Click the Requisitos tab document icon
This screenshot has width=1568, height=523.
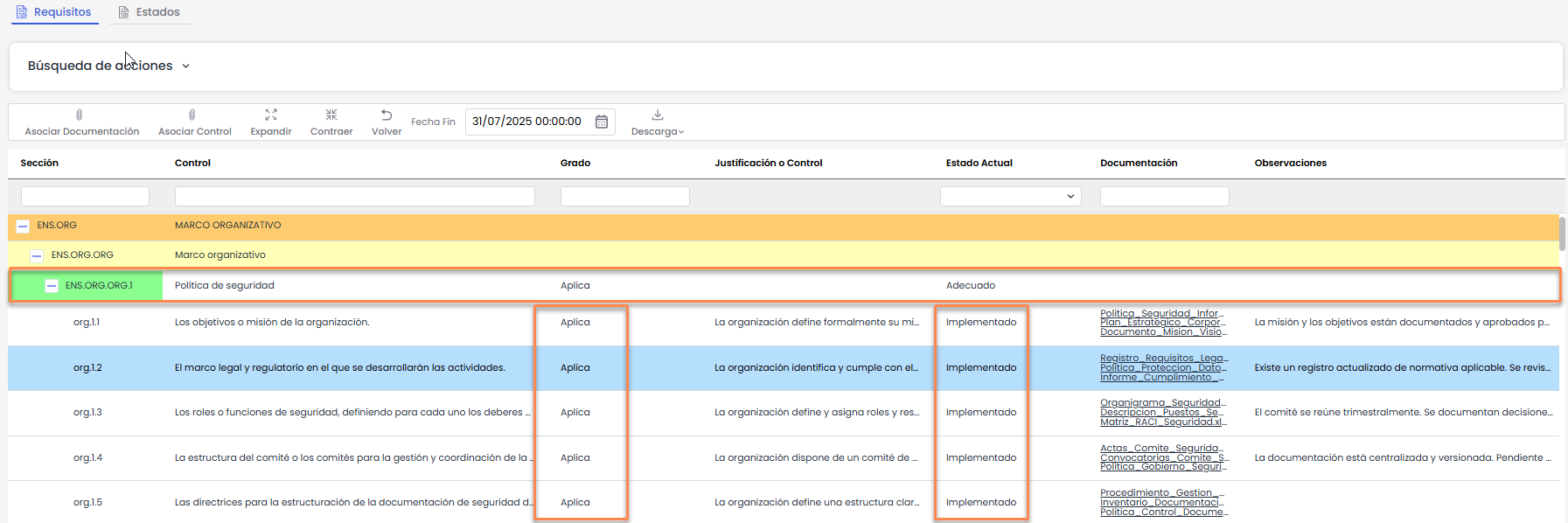(22, 12)
